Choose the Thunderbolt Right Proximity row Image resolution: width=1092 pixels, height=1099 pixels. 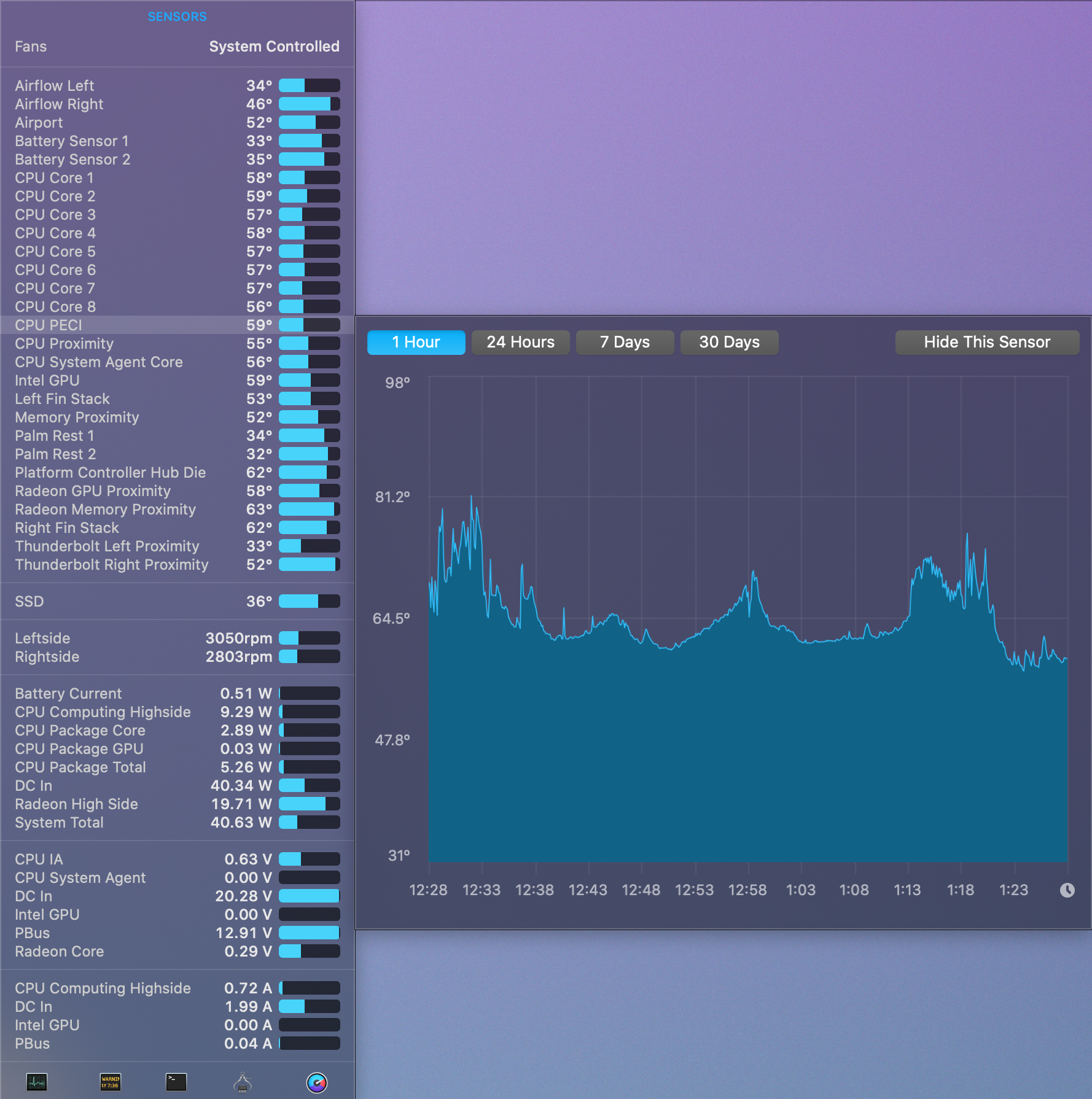(177, 564)
